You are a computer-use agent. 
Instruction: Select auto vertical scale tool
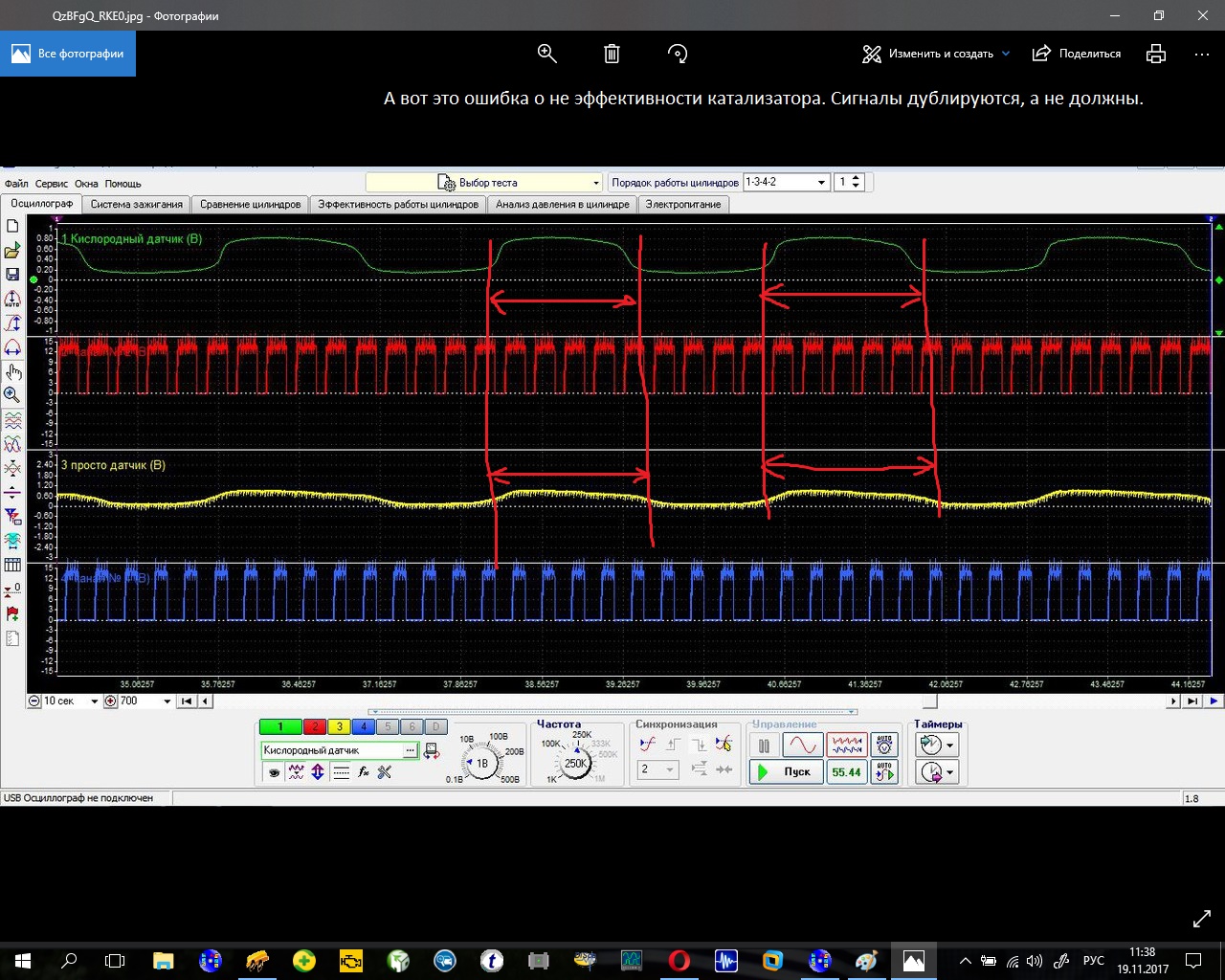(x=12, y=299)
